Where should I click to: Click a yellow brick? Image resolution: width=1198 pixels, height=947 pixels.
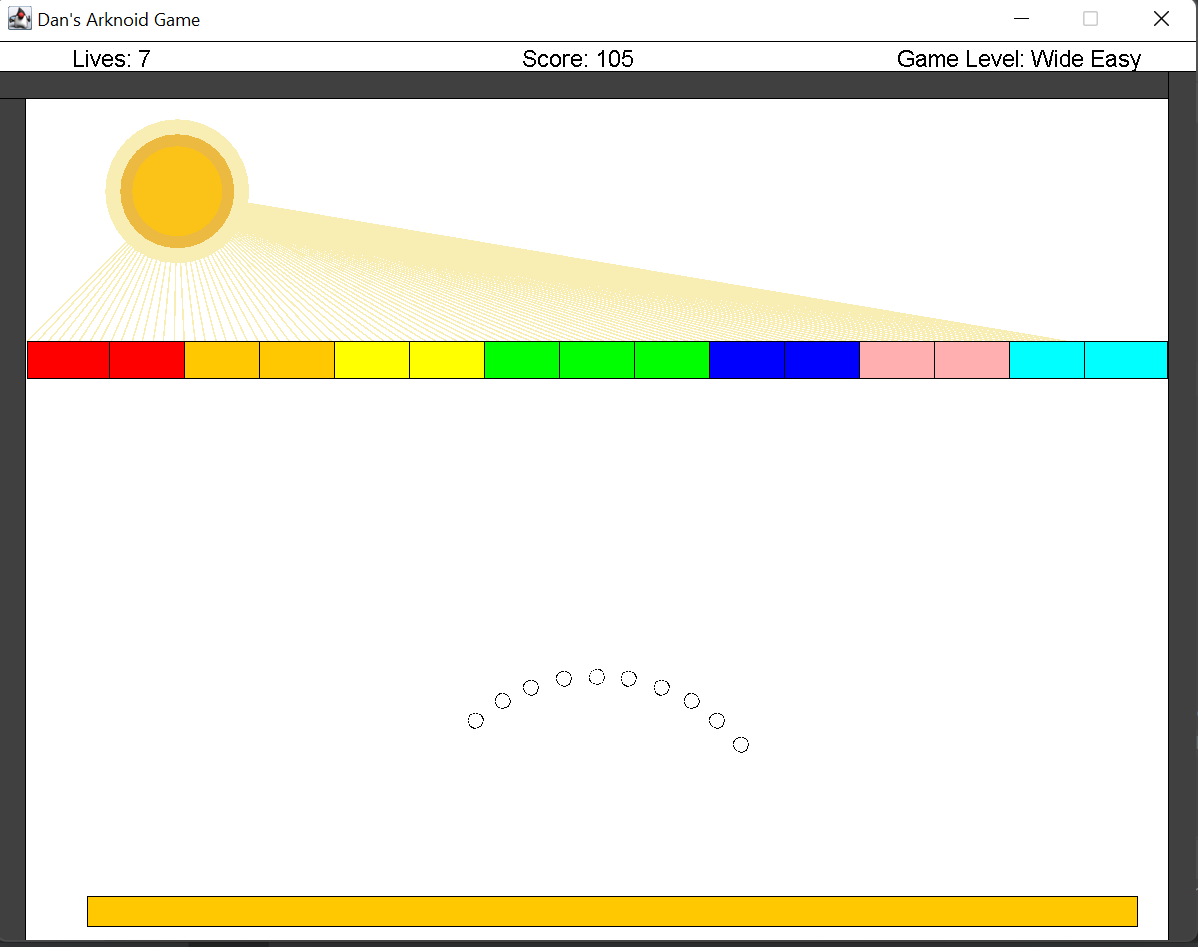click(x=372, y=359)
